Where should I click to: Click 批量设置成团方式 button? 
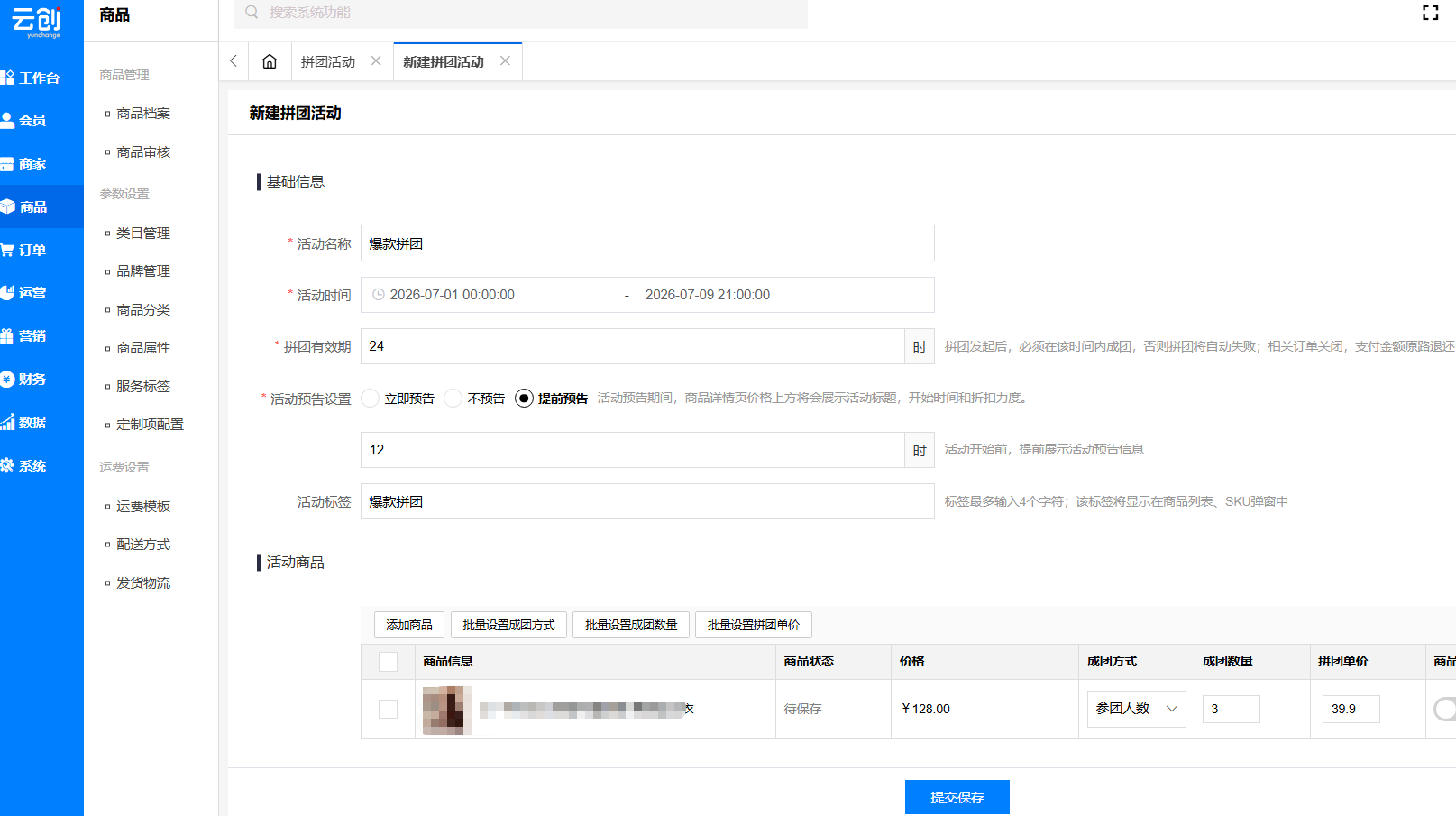(508, 625)
